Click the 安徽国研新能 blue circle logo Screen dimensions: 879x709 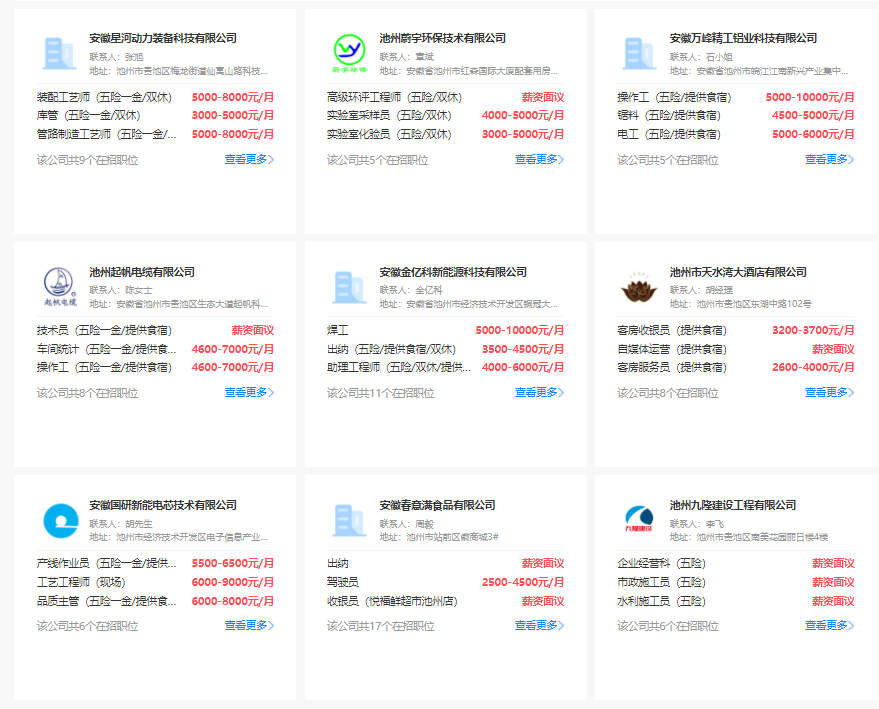click(x=61, y=521)
